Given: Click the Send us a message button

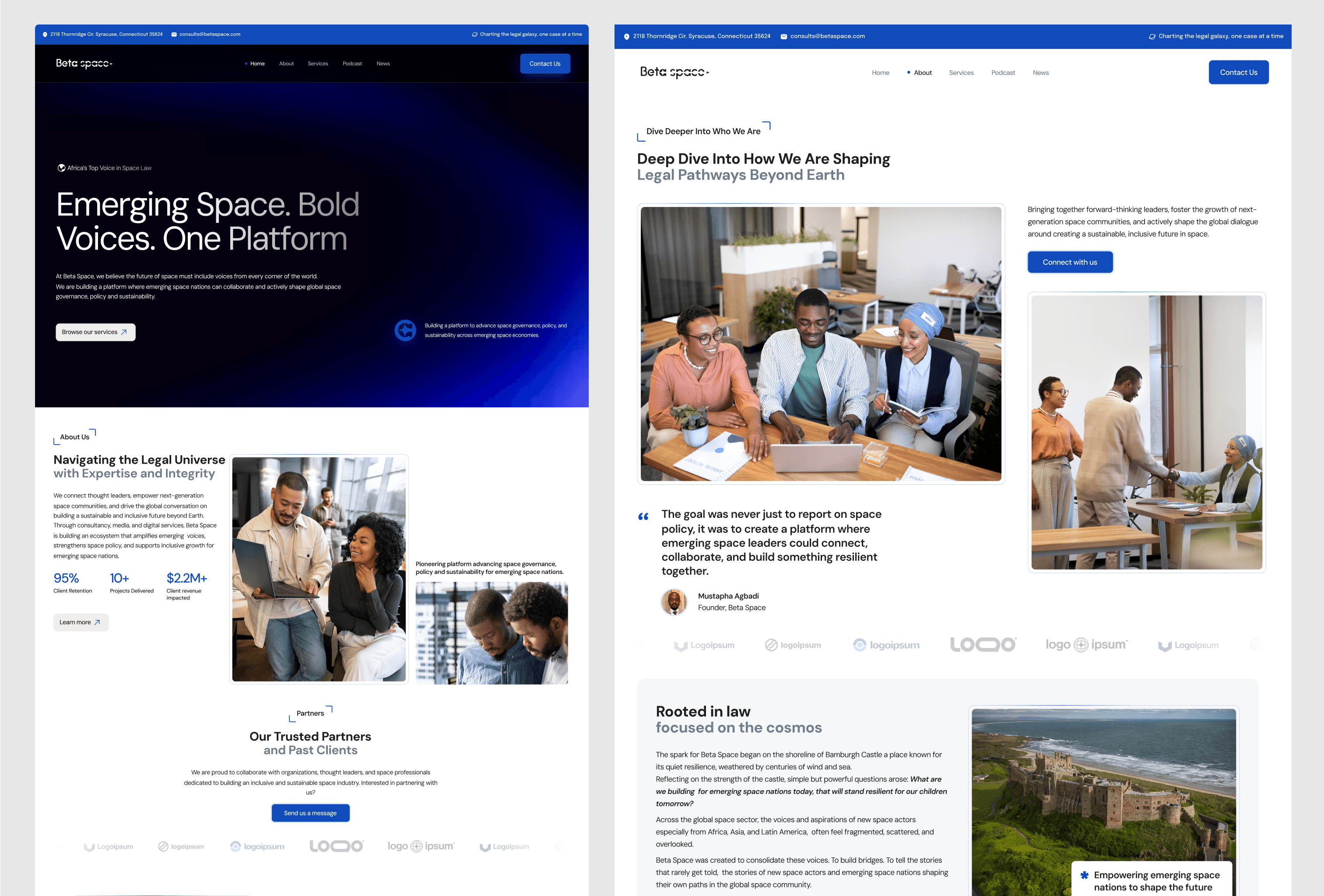Looking at the screenshot, I should click(x=310, y=813).
